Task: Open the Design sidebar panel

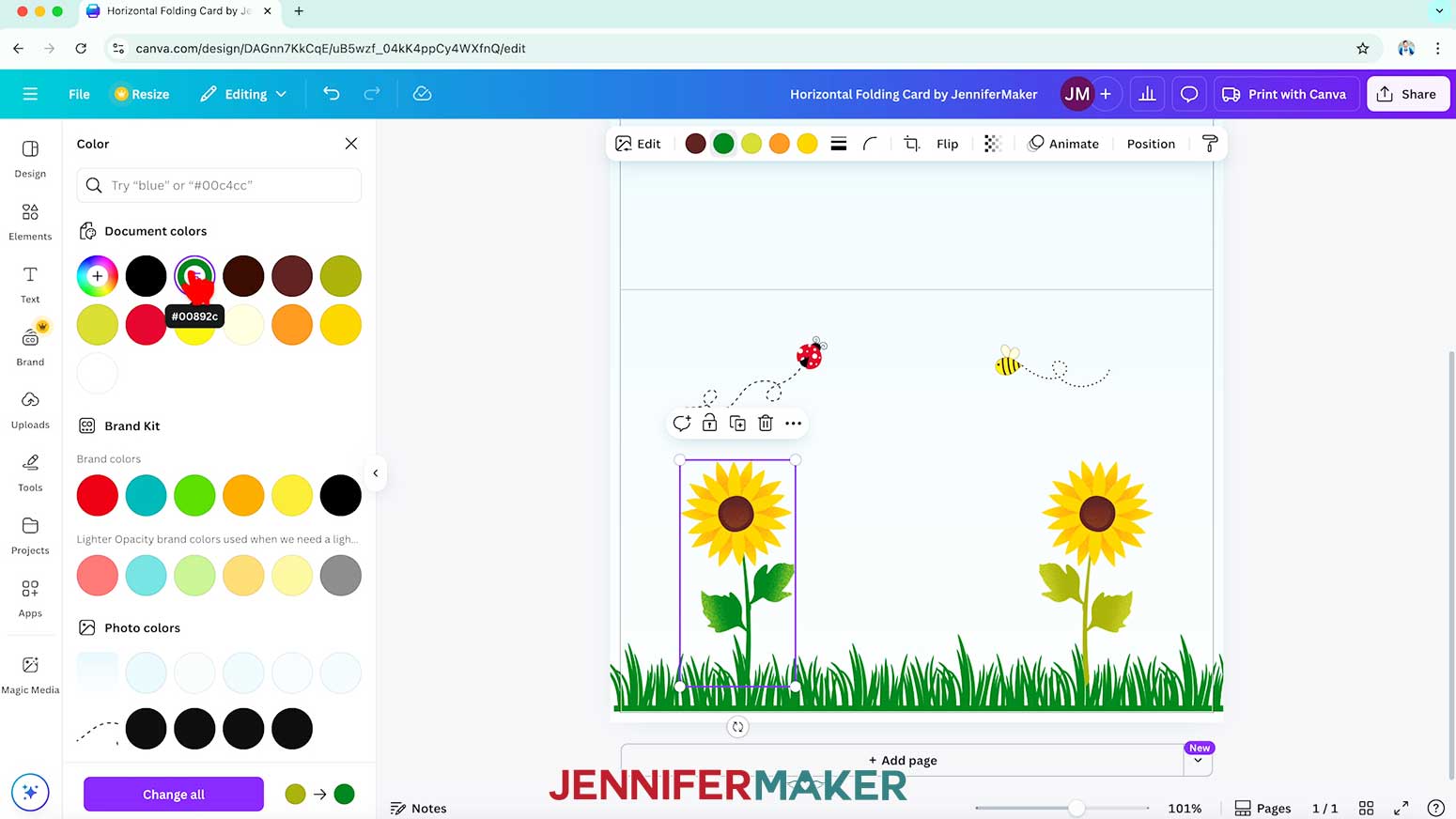Action: point(30,159)
